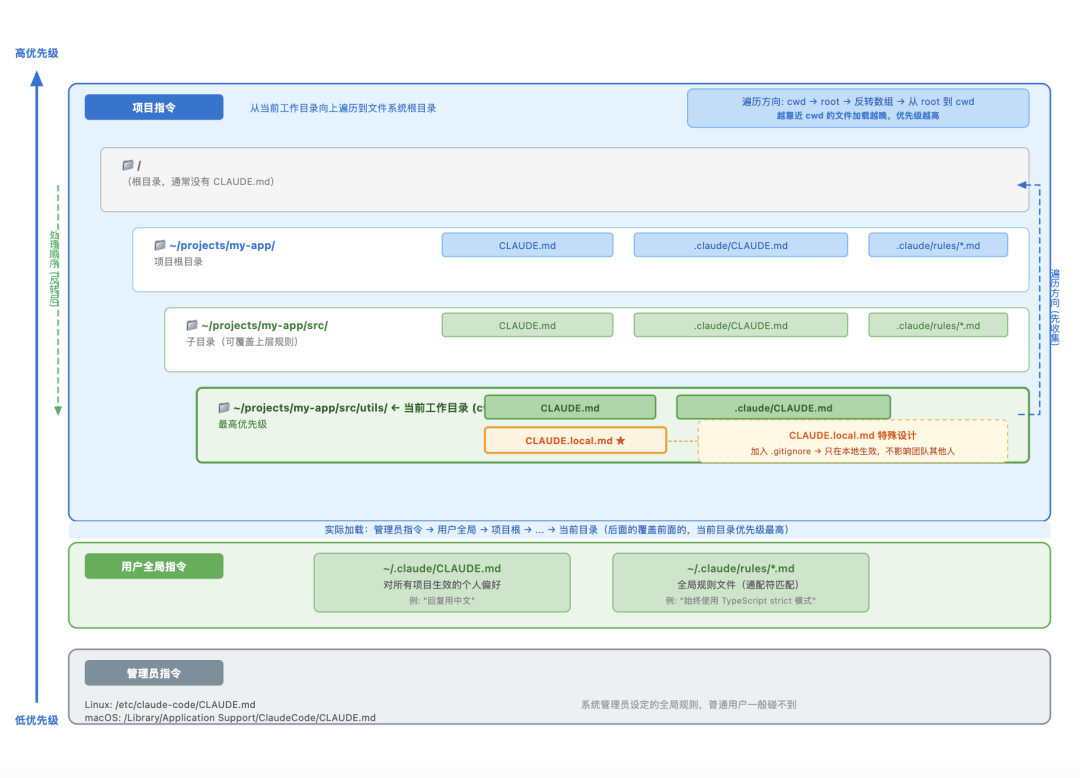Click the blue CLAUDE.md box in the my-app row

pos(527,245)
